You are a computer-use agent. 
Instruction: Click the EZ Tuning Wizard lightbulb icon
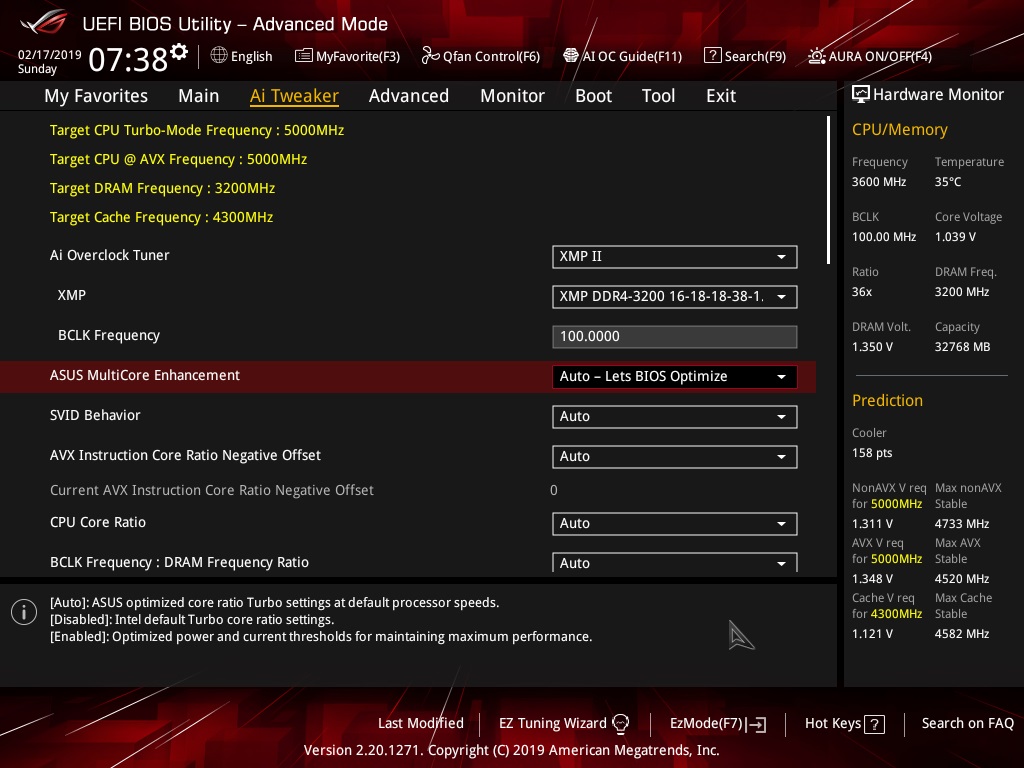point(620,724)
